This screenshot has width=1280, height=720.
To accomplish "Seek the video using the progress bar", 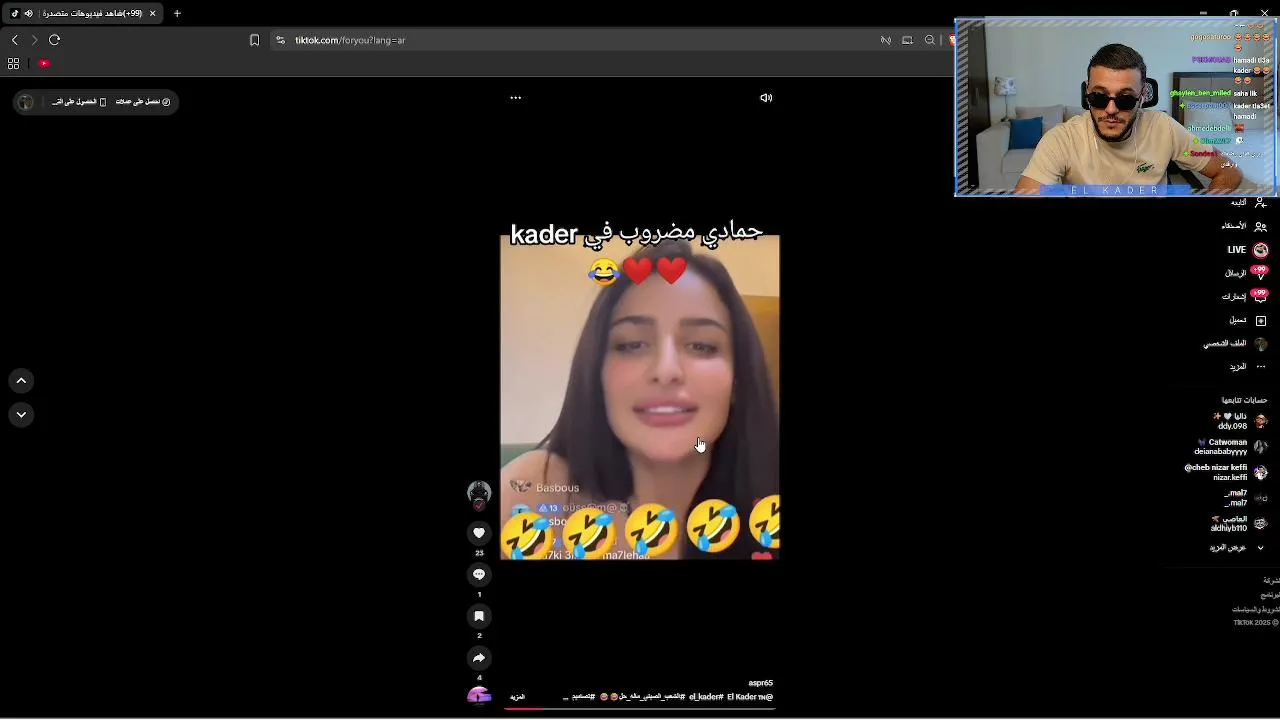I will point(639,708).
